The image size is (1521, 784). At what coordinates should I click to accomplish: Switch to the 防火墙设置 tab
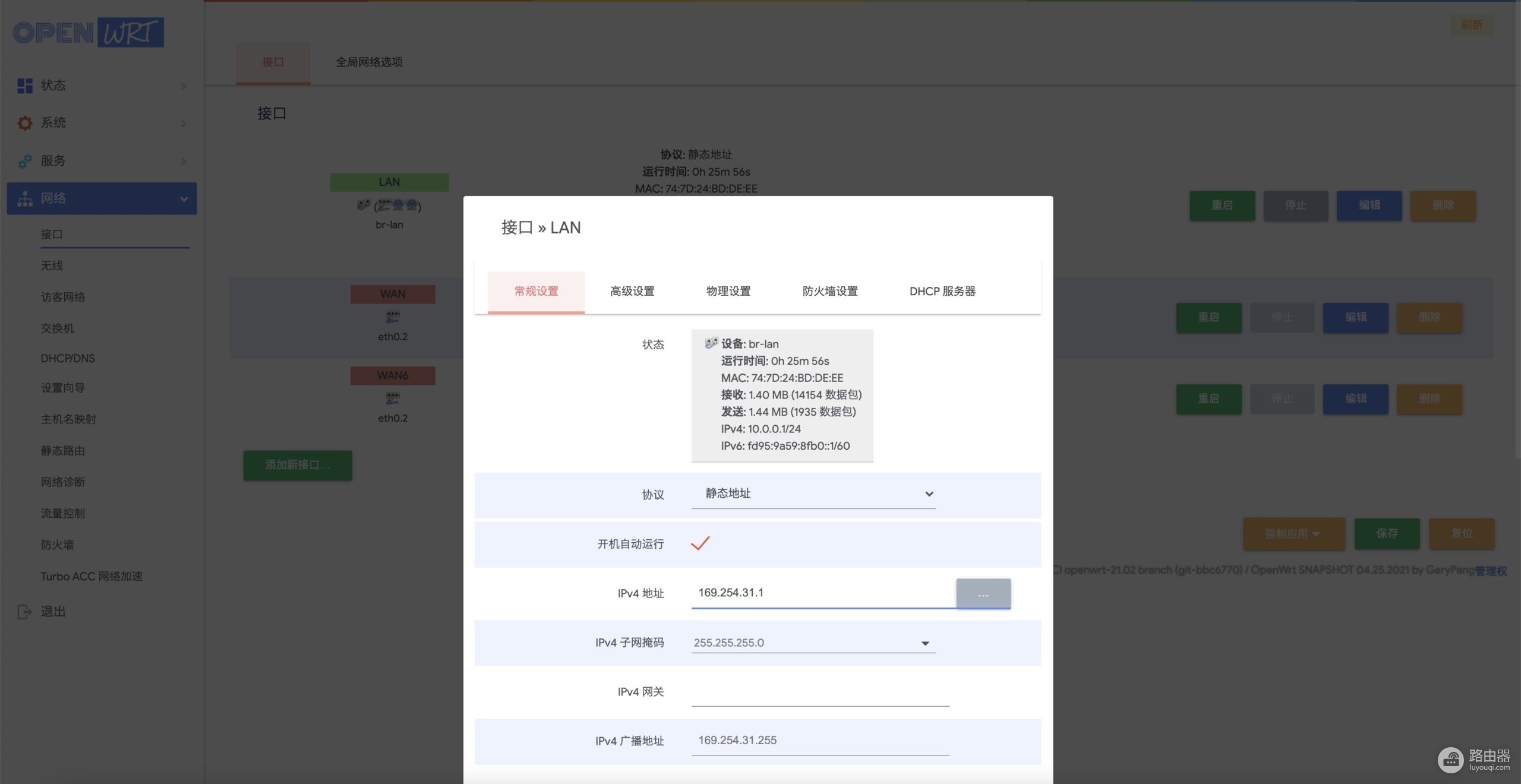point(830,291)
